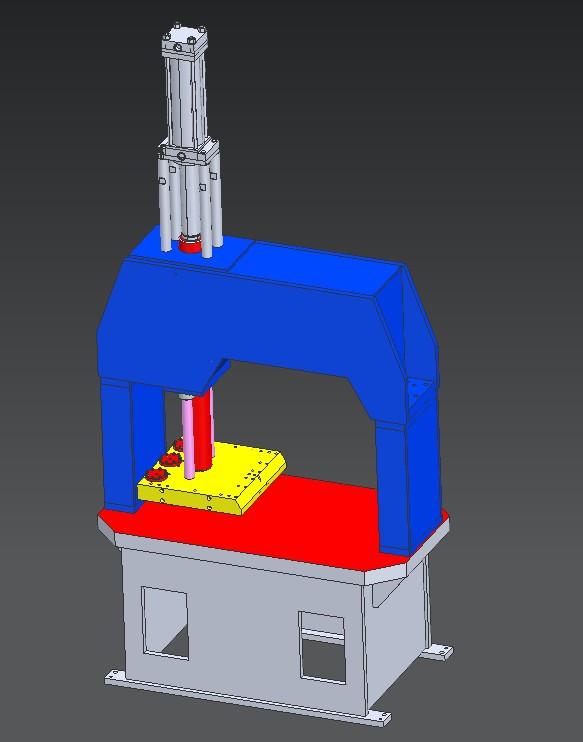The width and height of the screenshot is (583, 742).
Task: Click the red collar at the cylinder base
Action: pyautogui.click(x=189, y=245)
